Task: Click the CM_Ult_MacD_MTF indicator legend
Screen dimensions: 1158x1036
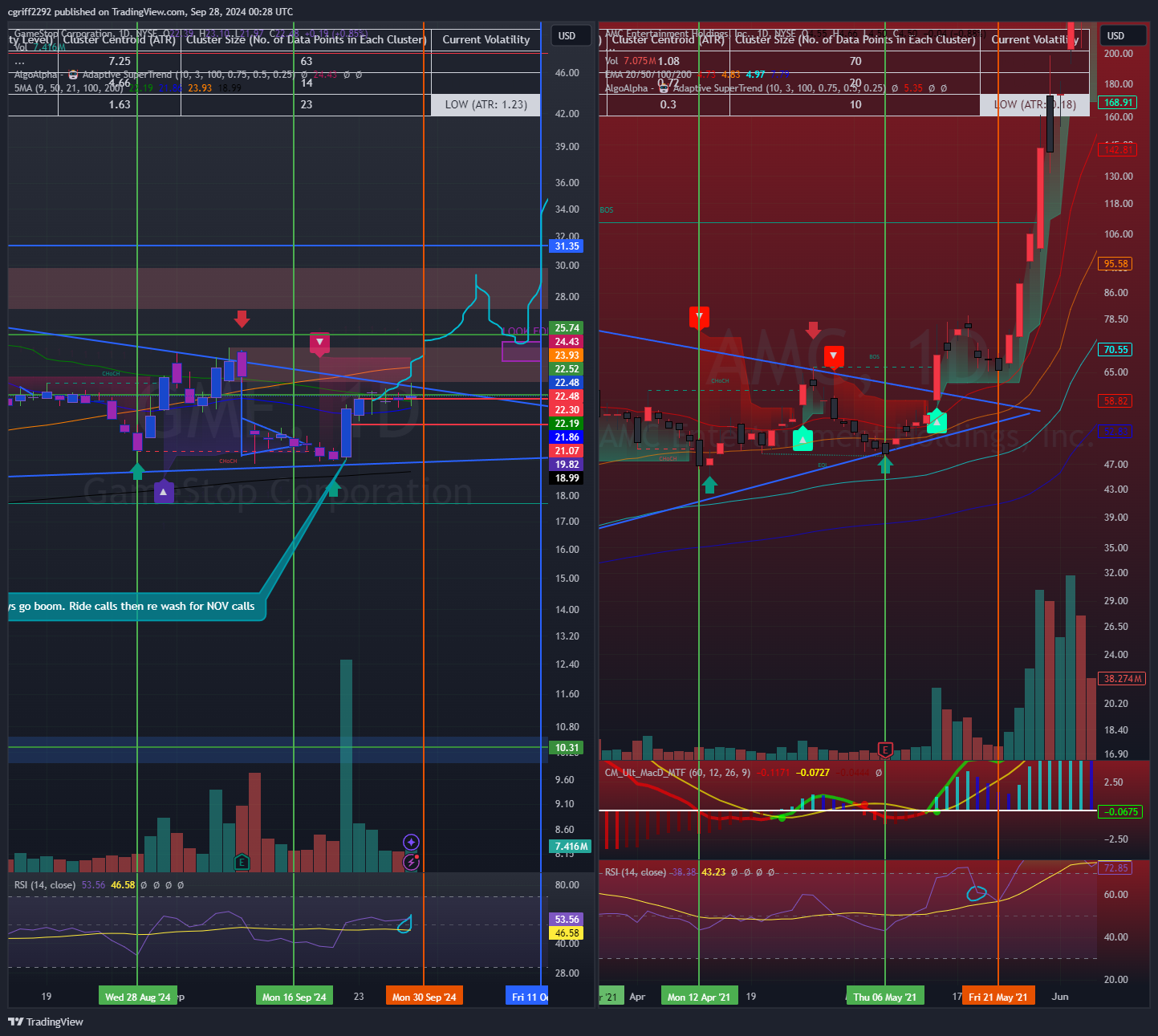Action: (x=677, y=773)
